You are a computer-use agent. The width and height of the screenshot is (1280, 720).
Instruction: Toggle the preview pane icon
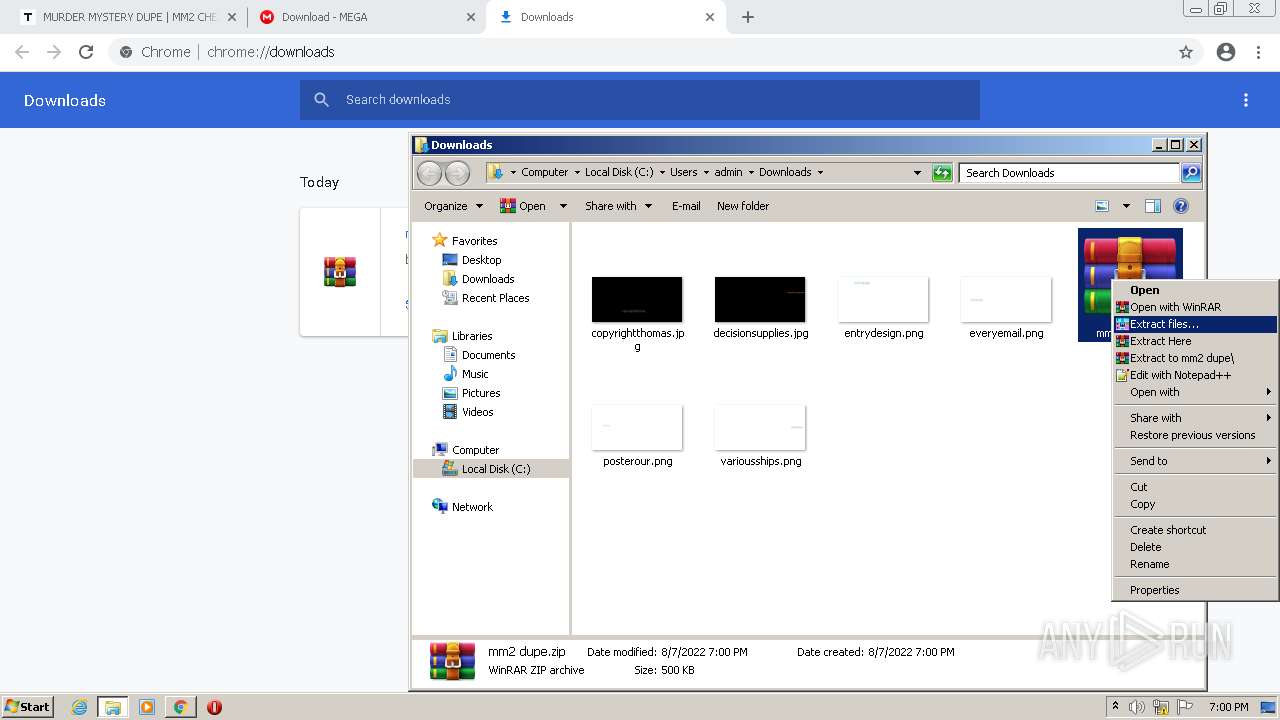tap(1153, 206)
